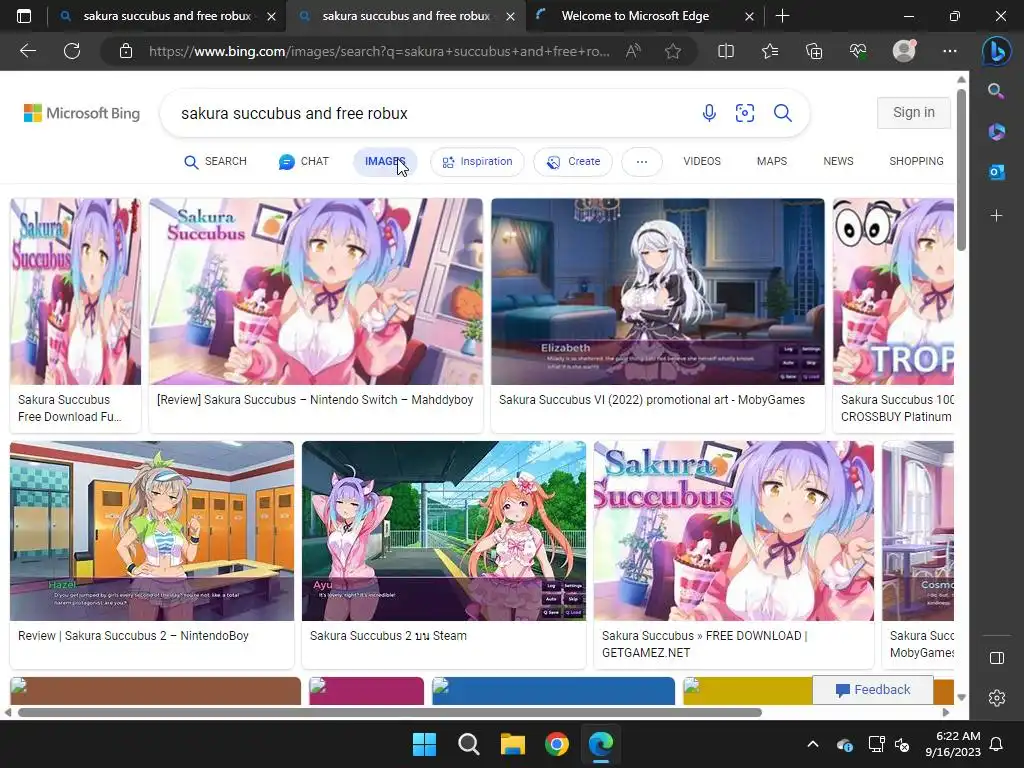Click the Microsoft Bing logo
Viewport: 1024px width, 768px height.
click(82, 113)
